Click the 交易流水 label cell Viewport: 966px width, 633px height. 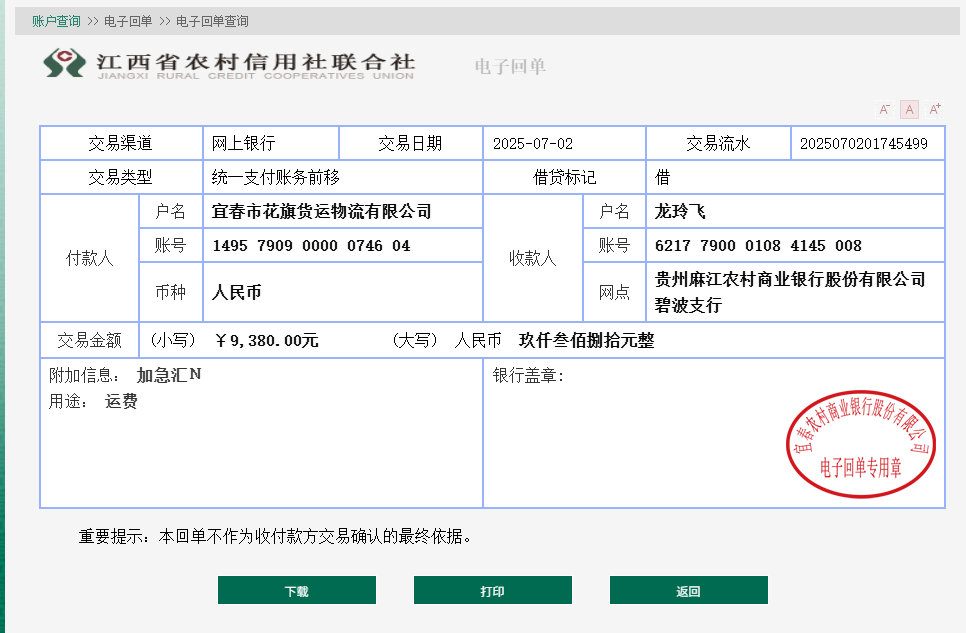click(718, 143)
